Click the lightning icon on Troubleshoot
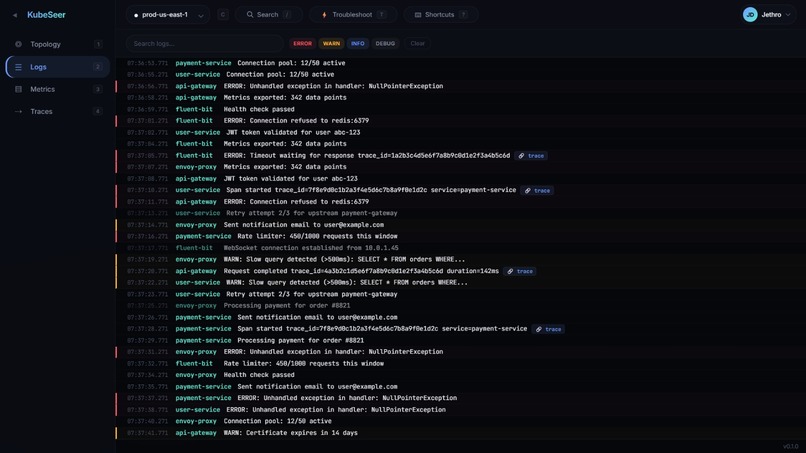Viewport: 806px width, 453px height. pyautogui.click(x=324, y=15)
